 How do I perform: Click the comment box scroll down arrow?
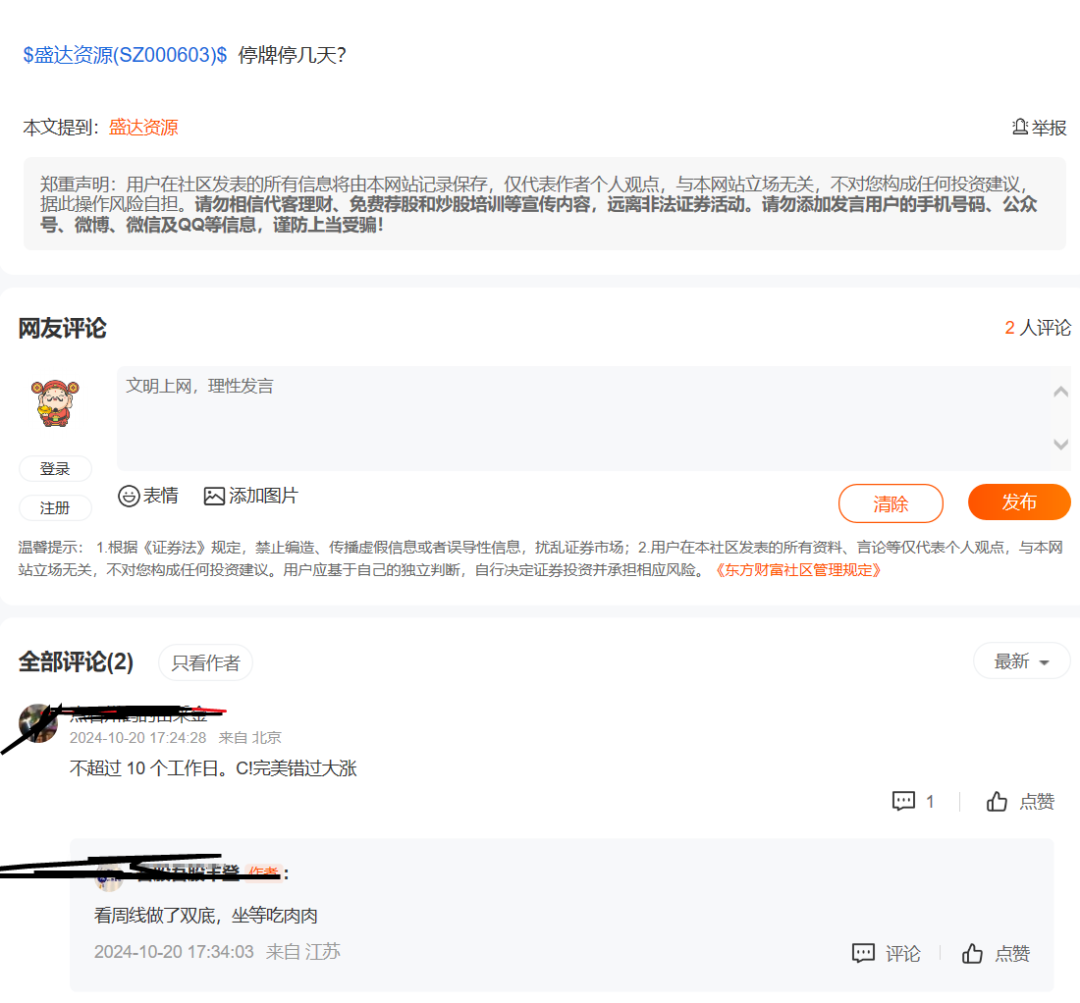point(1061,444)
